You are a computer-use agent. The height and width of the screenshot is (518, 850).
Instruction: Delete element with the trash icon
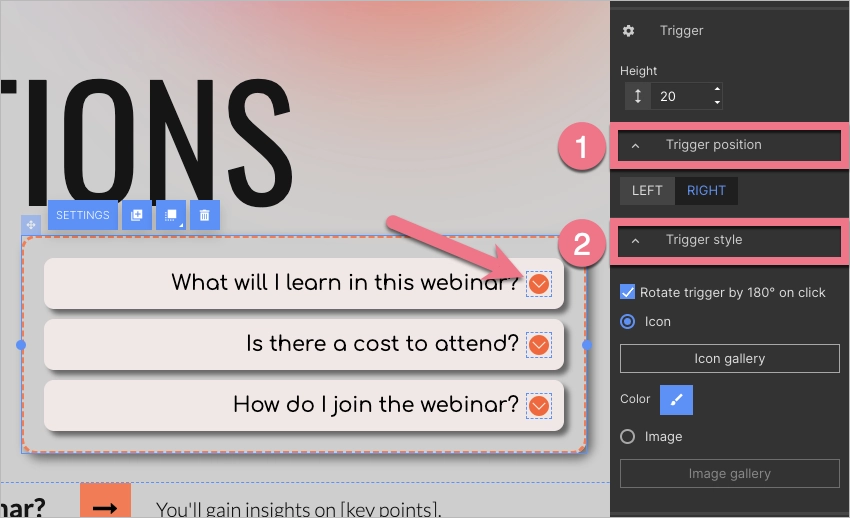pyautogui.click(x=204, y=215)
